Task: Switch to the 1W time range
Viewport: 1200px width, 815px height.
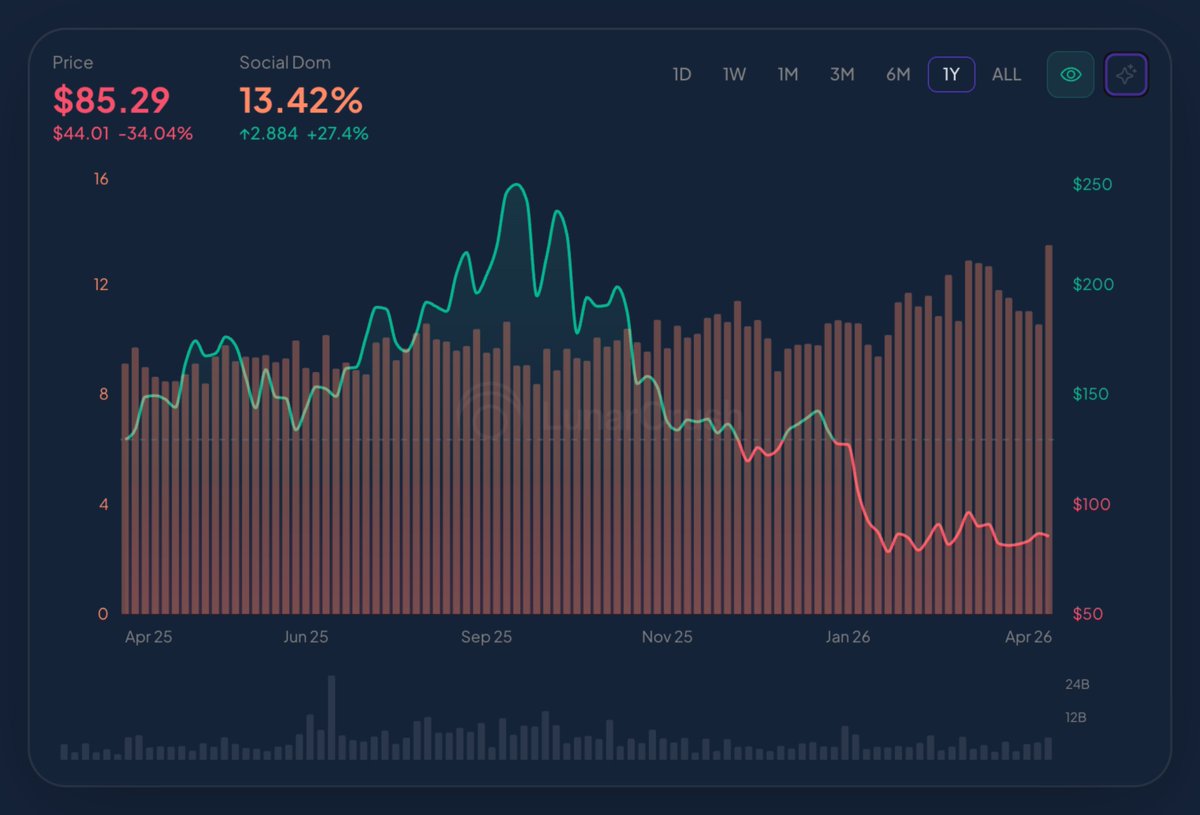Action: pos(734,75)
